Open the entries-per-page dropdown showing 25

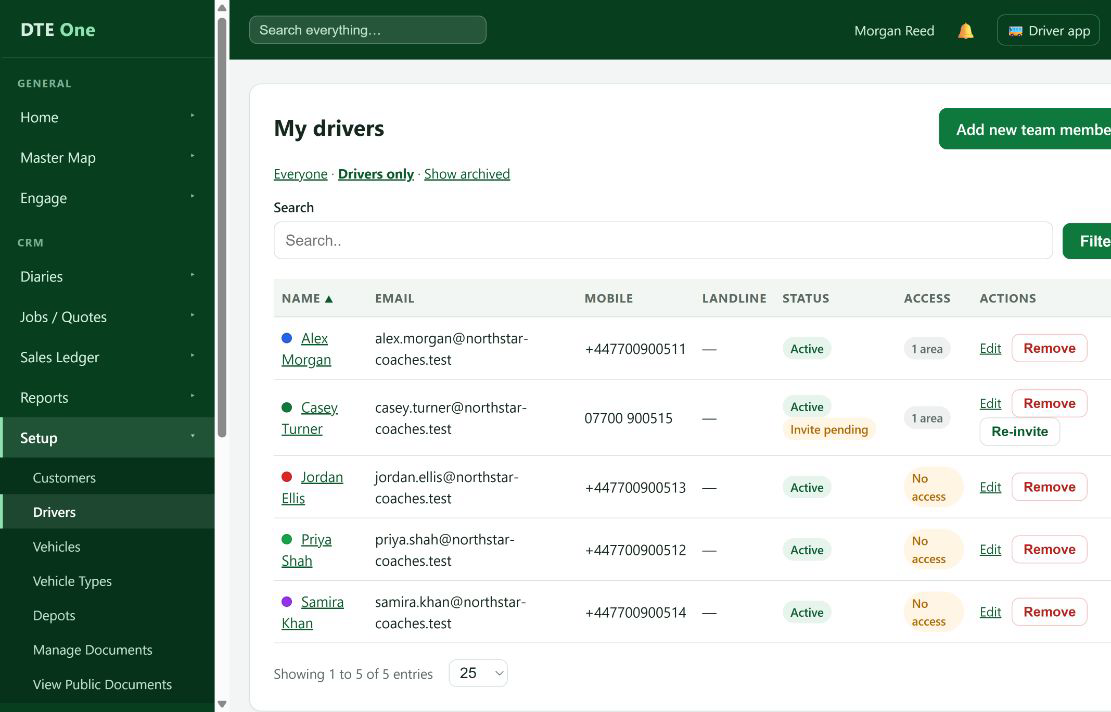[x=478, y=673]
